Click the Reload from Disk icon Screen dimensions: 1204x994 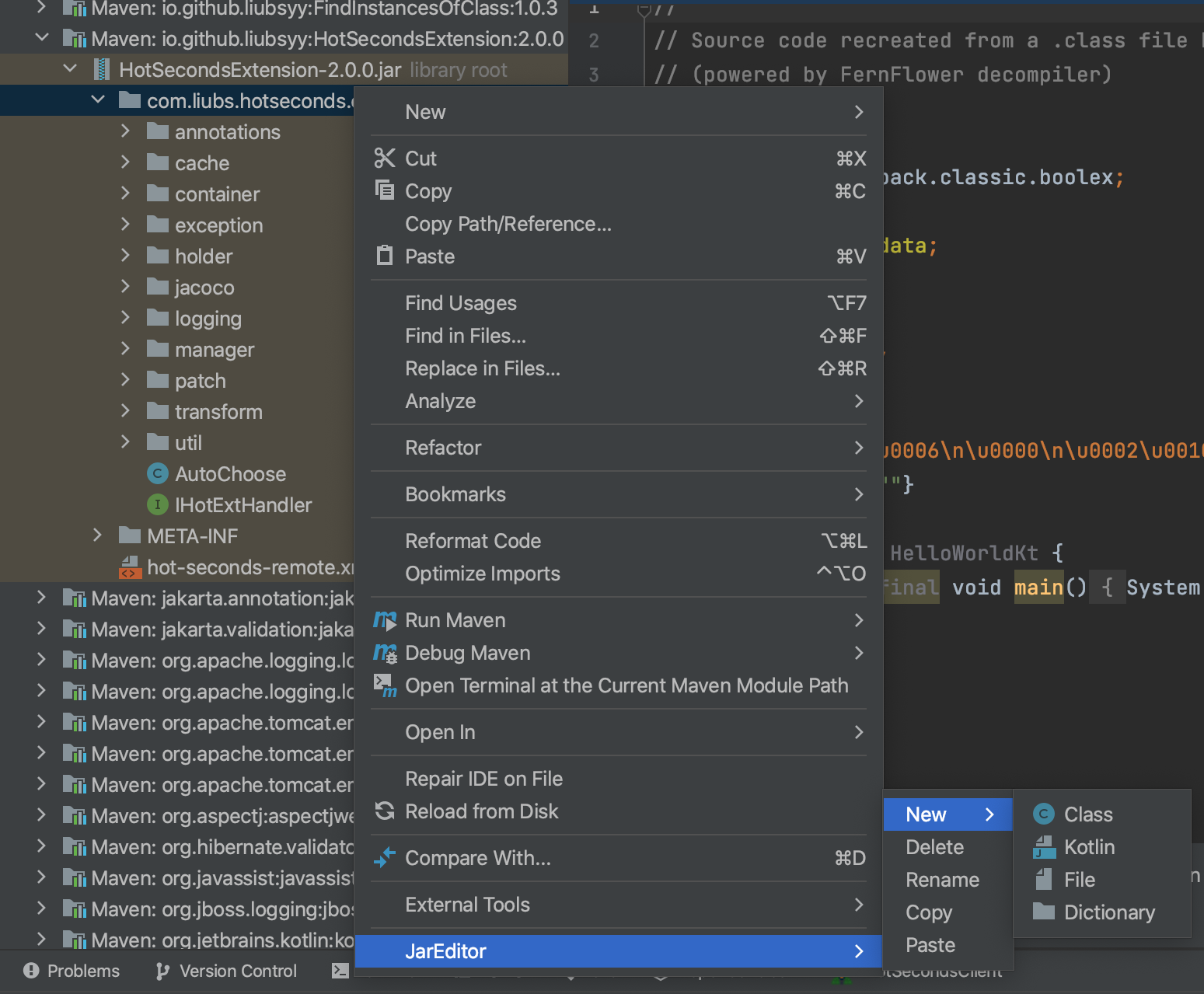[x=385, y=811]
